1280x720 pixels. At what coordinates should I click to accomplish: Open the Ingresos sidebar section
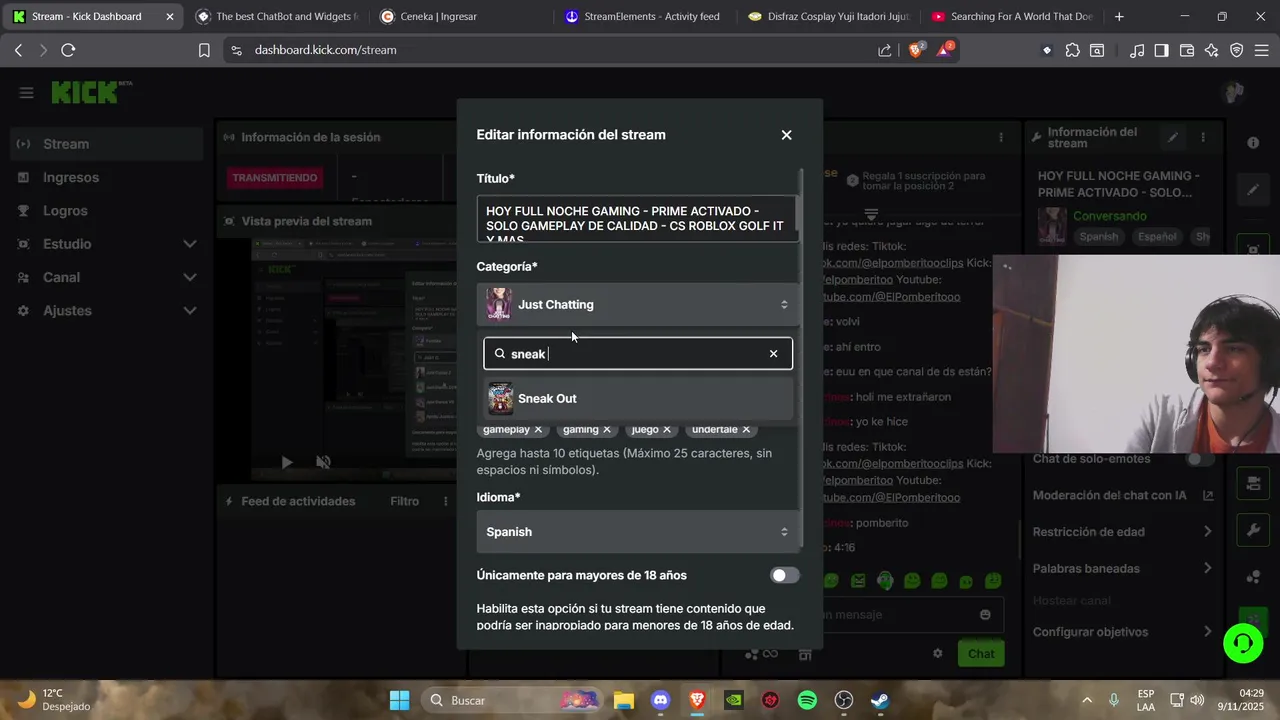(x=106, y=177)
